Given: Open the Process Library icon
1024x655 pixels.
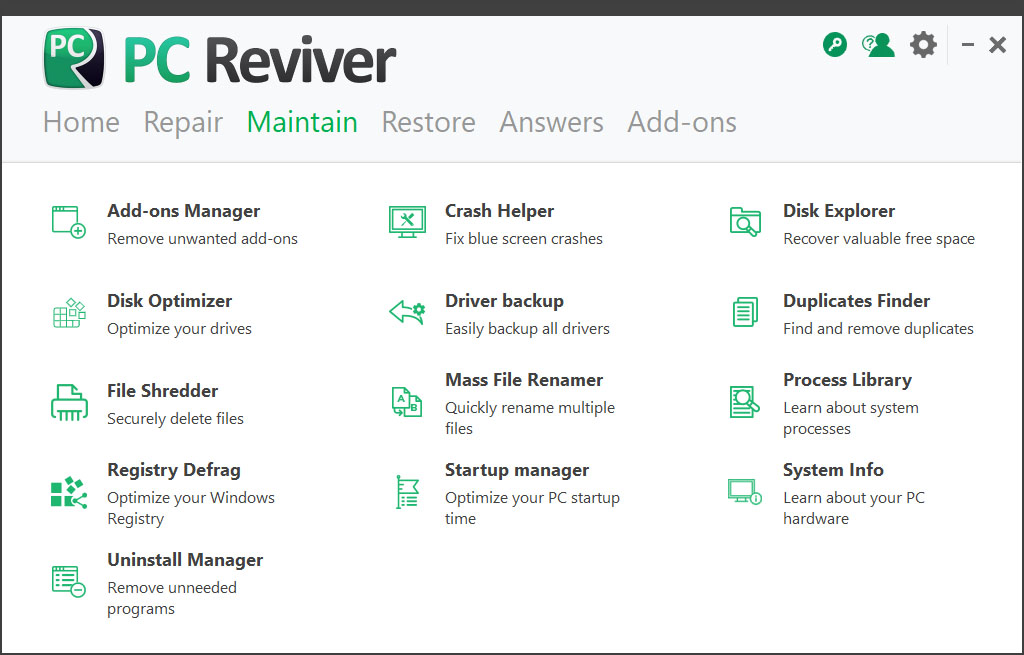Looking at the screenshot, I should [744, 401].
